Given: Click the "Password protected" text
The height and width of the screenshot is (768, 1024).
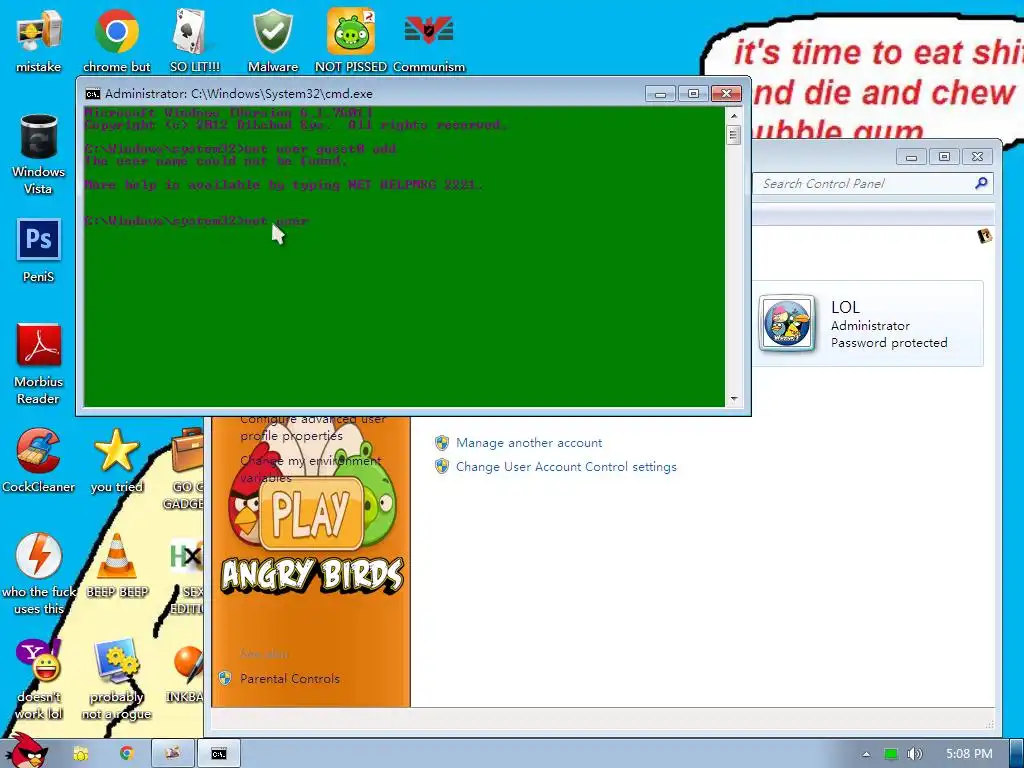Looking at the screenshot, I should (889, 343).
